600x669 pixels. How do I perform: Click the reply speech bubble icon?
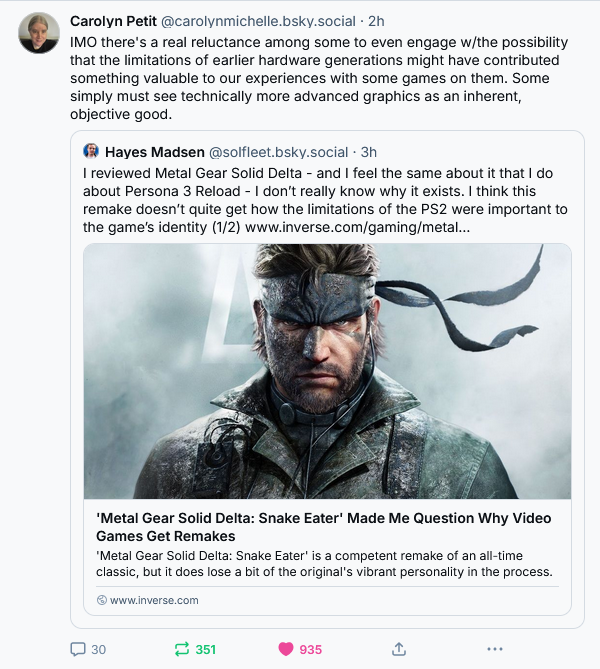(78, 649)
